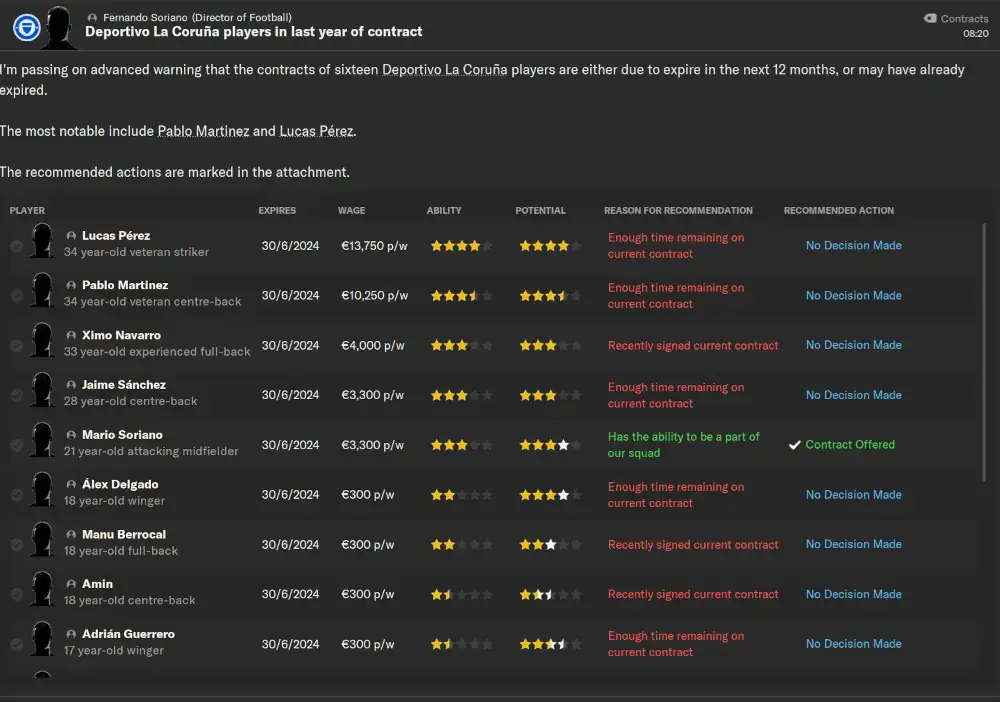
Task: Click the info icon beside Ximo Navarro name
Action: tap(71, 335)
